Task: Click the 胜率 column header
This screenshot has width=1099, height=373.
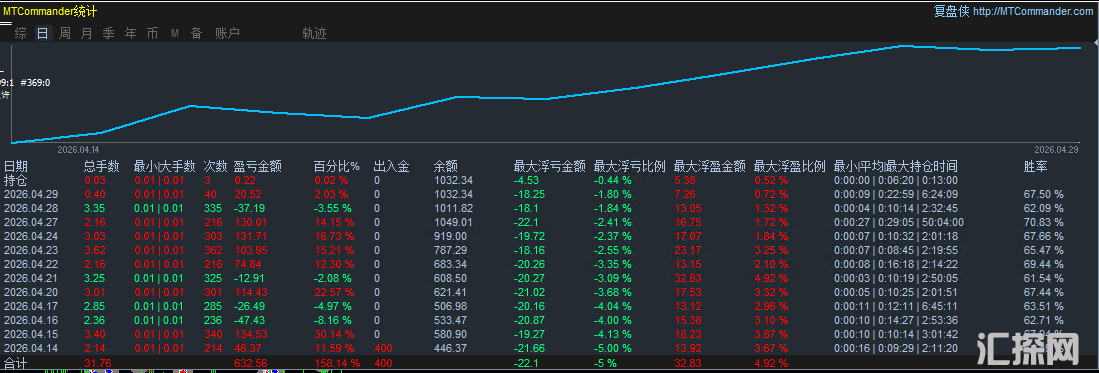Action: [x=1036, y=167]
